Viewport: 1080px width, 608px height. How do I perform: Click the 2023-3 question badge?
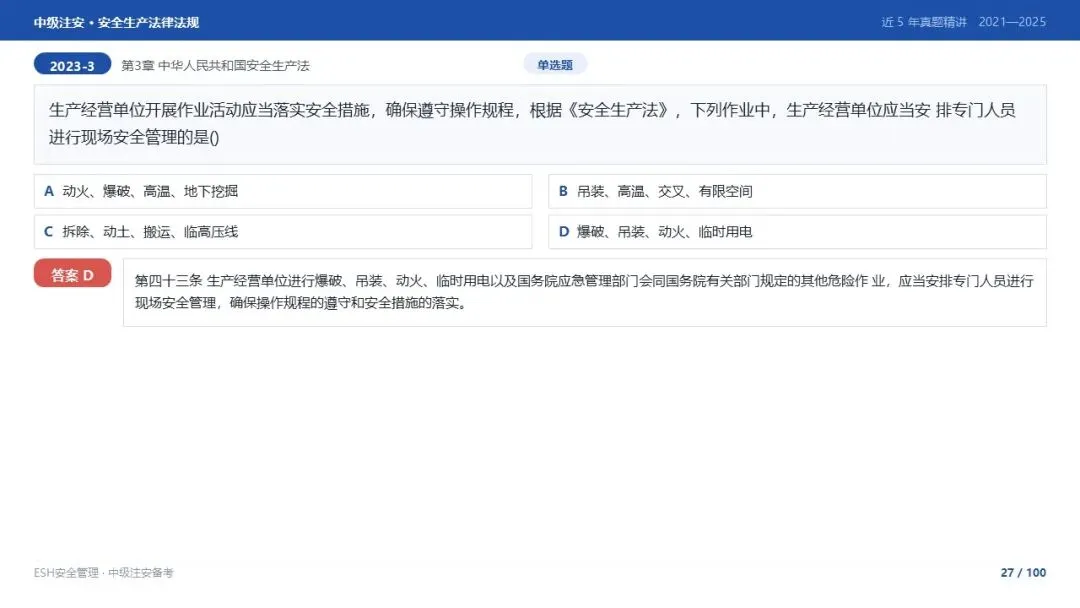(x=72, y=65)
